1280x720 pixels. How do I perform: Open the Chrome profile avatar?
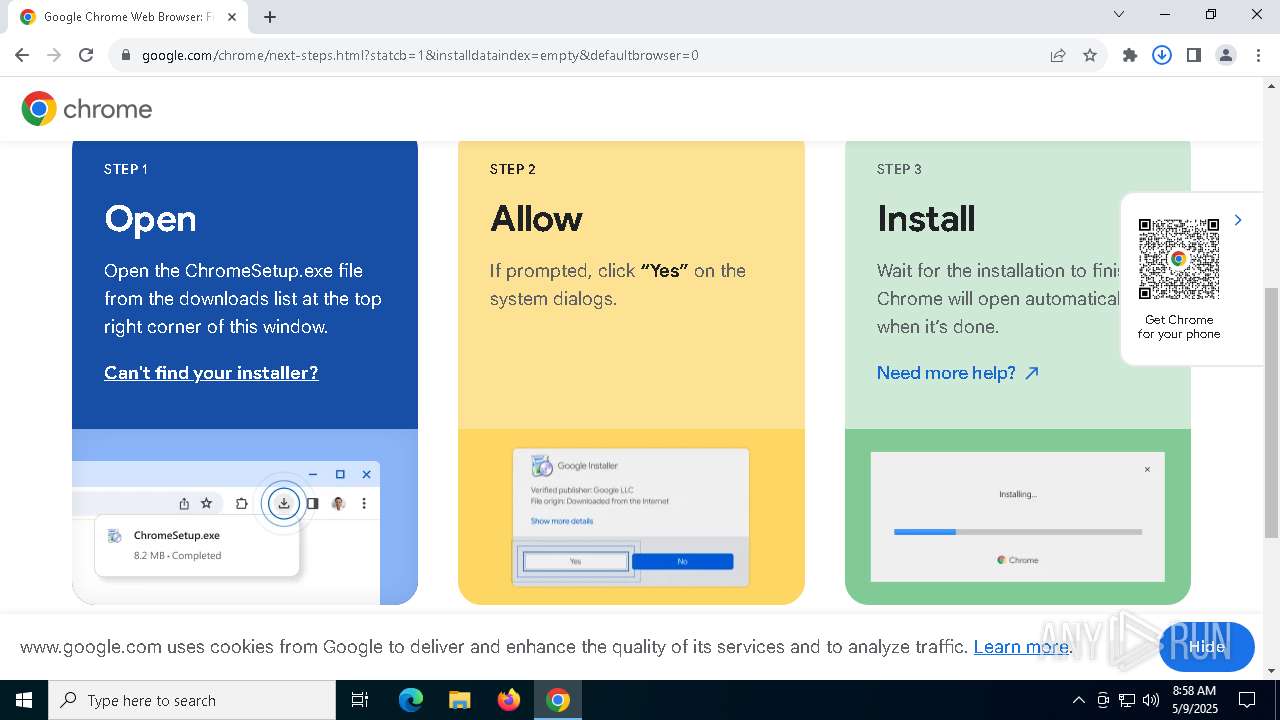click(x=1226, y=55)
